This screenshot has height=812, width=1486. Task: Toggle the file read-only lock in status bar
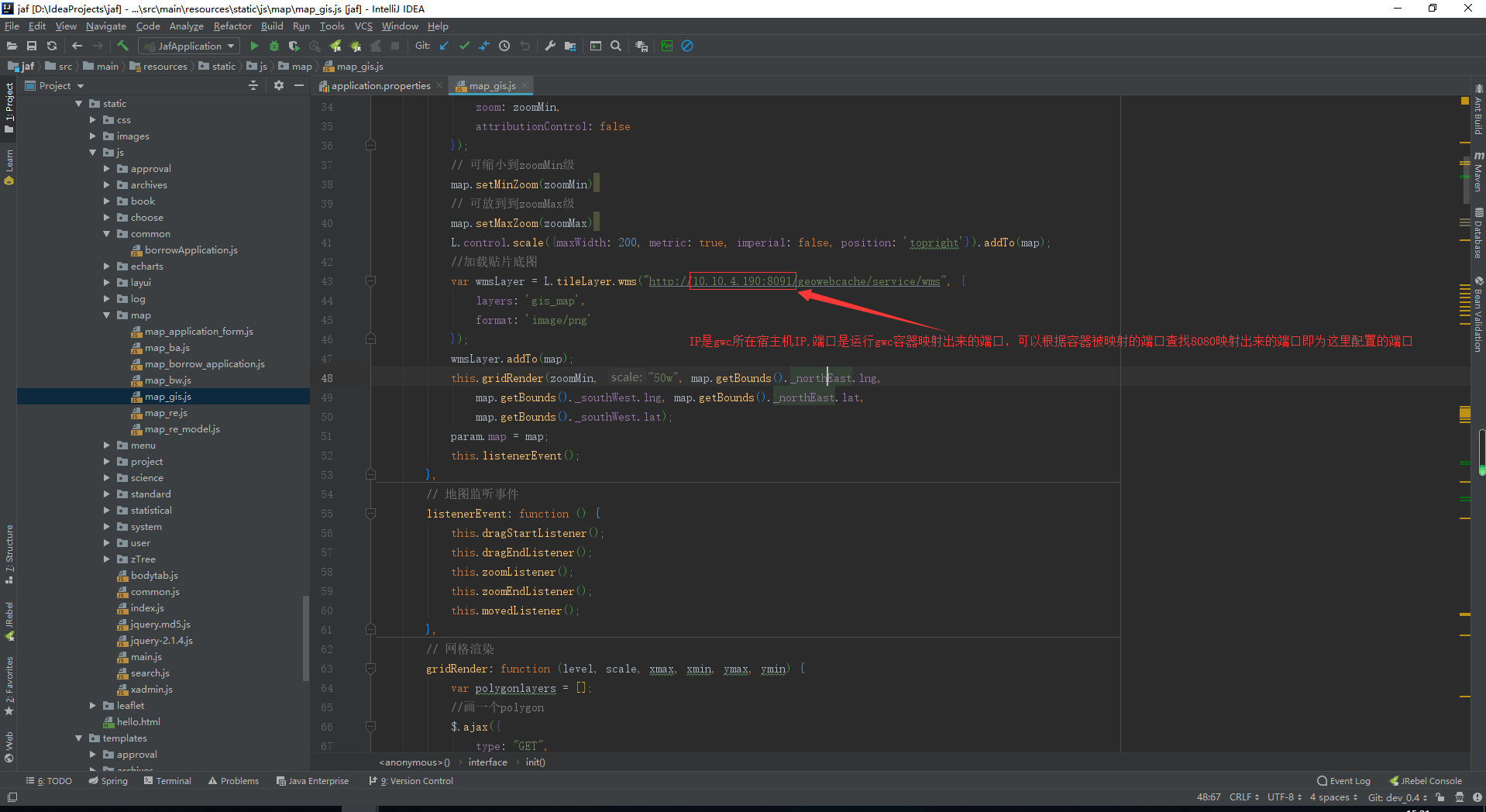[x=1440, y=797]
